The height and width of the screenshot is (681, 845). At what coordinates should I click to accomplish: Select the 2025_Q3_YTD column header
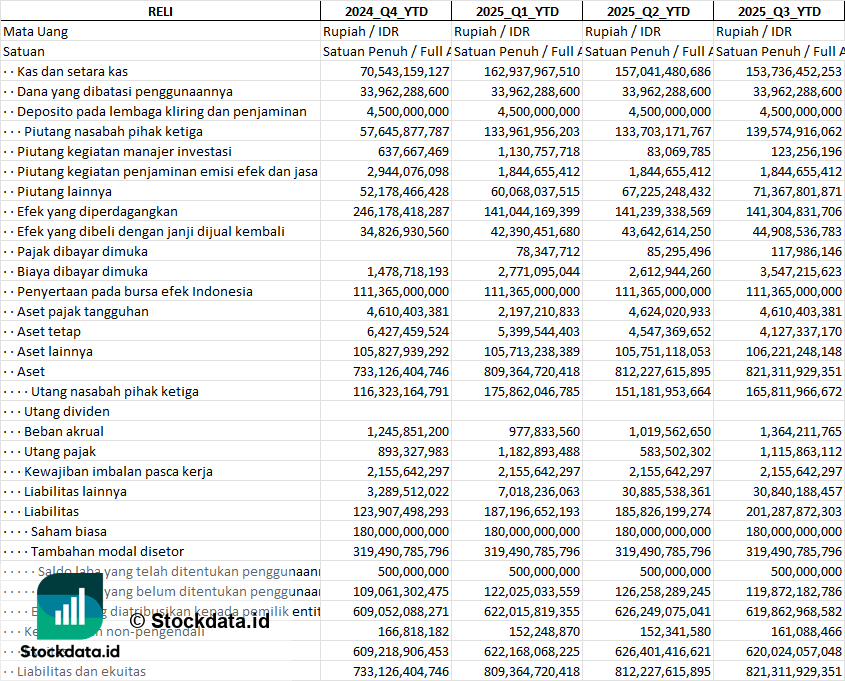pos(779,11)
